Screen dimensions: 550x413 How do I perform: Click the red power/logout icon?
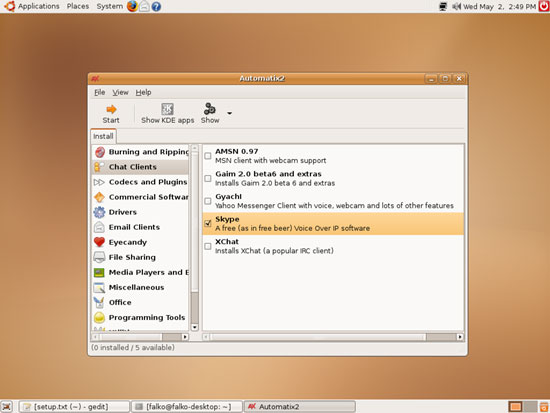pyautogui.click(x=544, y=6)
